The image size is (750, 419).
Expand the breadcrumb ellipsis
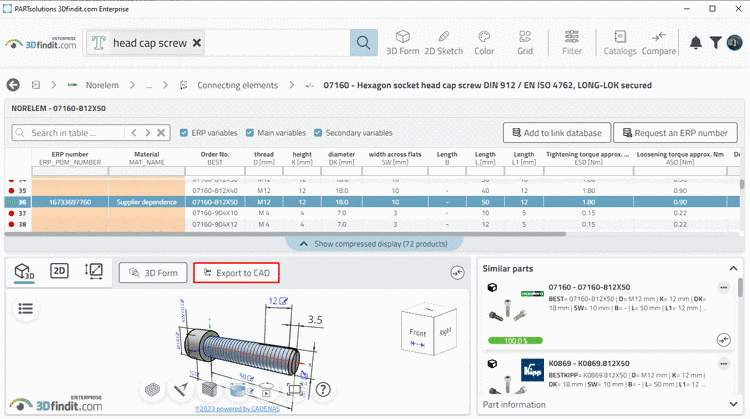pyautogui.click(x=149, y=85)
